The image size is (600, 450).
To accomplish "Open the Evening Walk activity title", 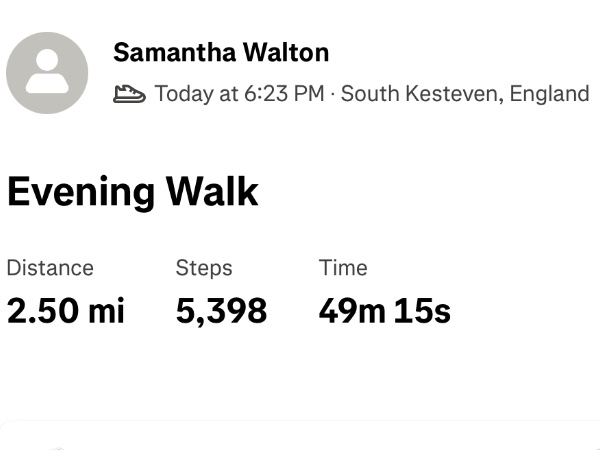I will coord(133,191).
